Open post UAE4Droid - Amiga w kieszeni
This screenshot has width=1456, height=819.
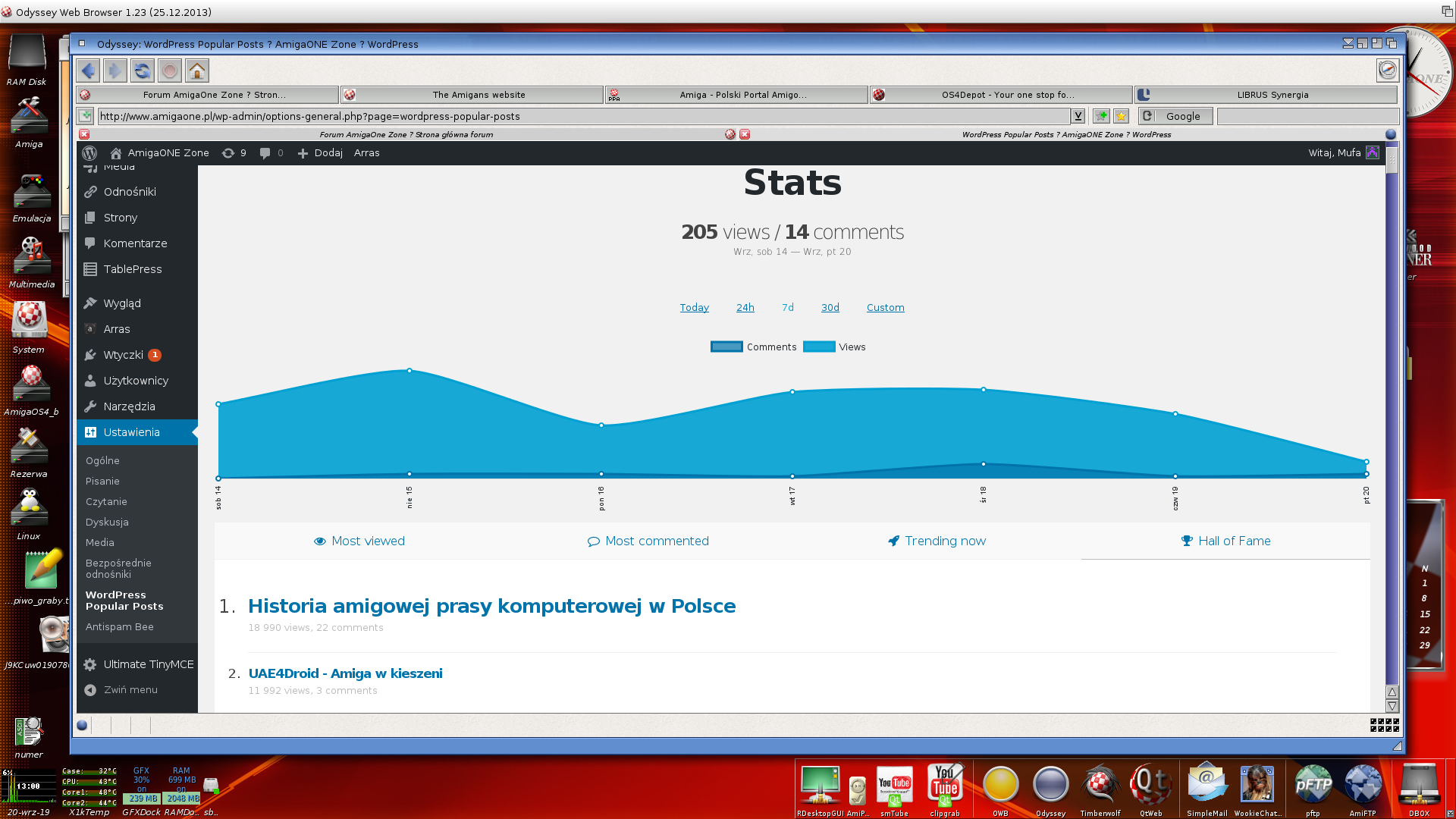point(345,673)
